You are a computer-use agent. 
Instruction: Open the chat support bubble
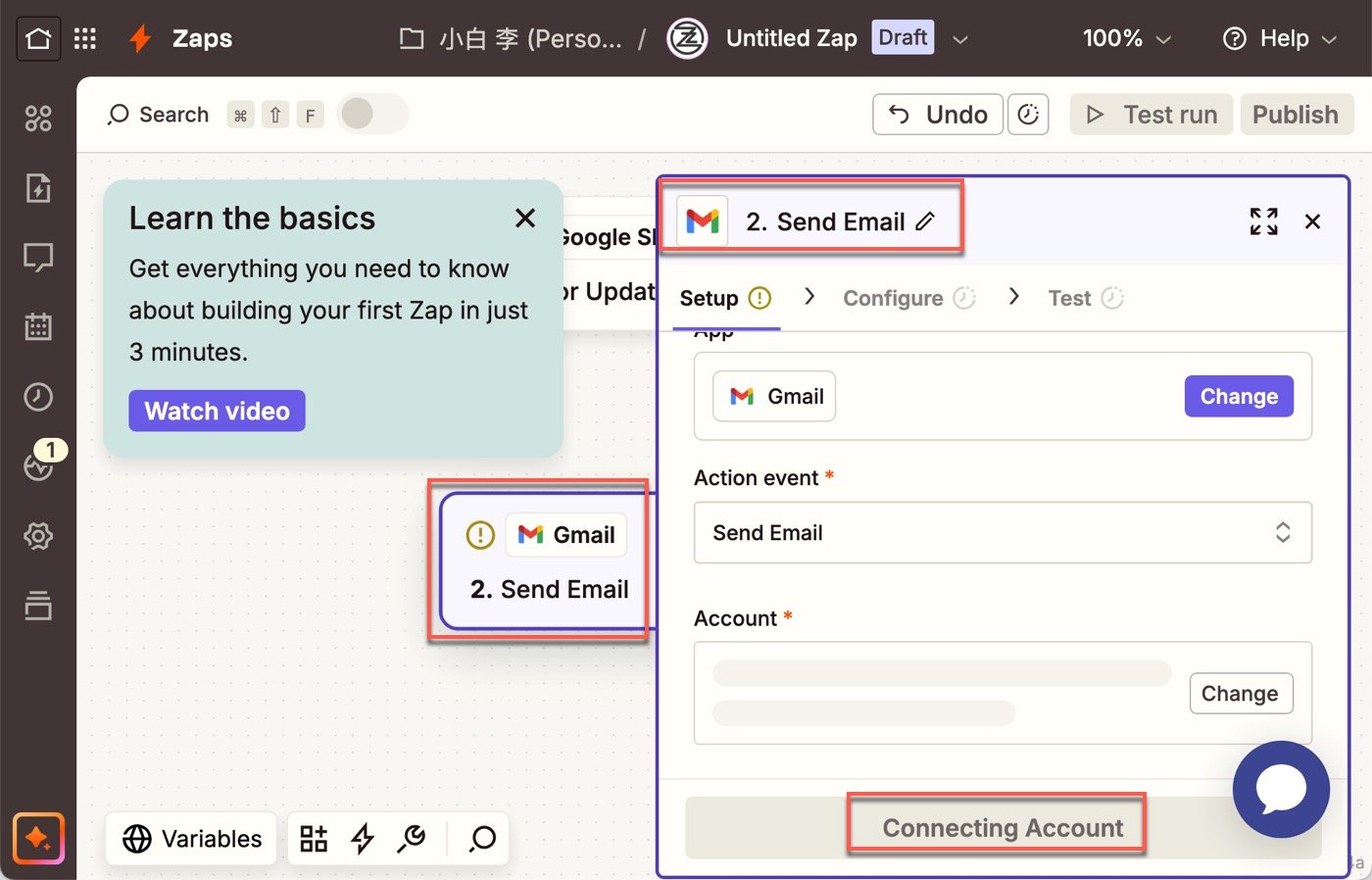coord(1281,790)
